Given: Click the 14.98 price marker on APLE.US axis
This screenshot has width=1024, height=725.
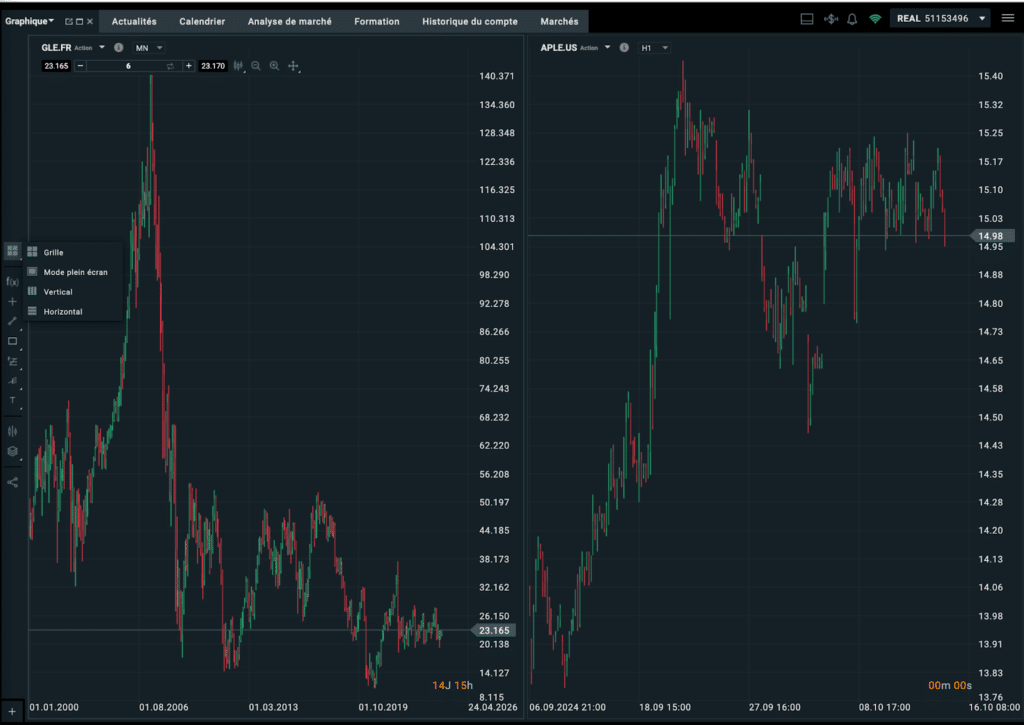Looking at the screenshot, I should pos(991,236).
